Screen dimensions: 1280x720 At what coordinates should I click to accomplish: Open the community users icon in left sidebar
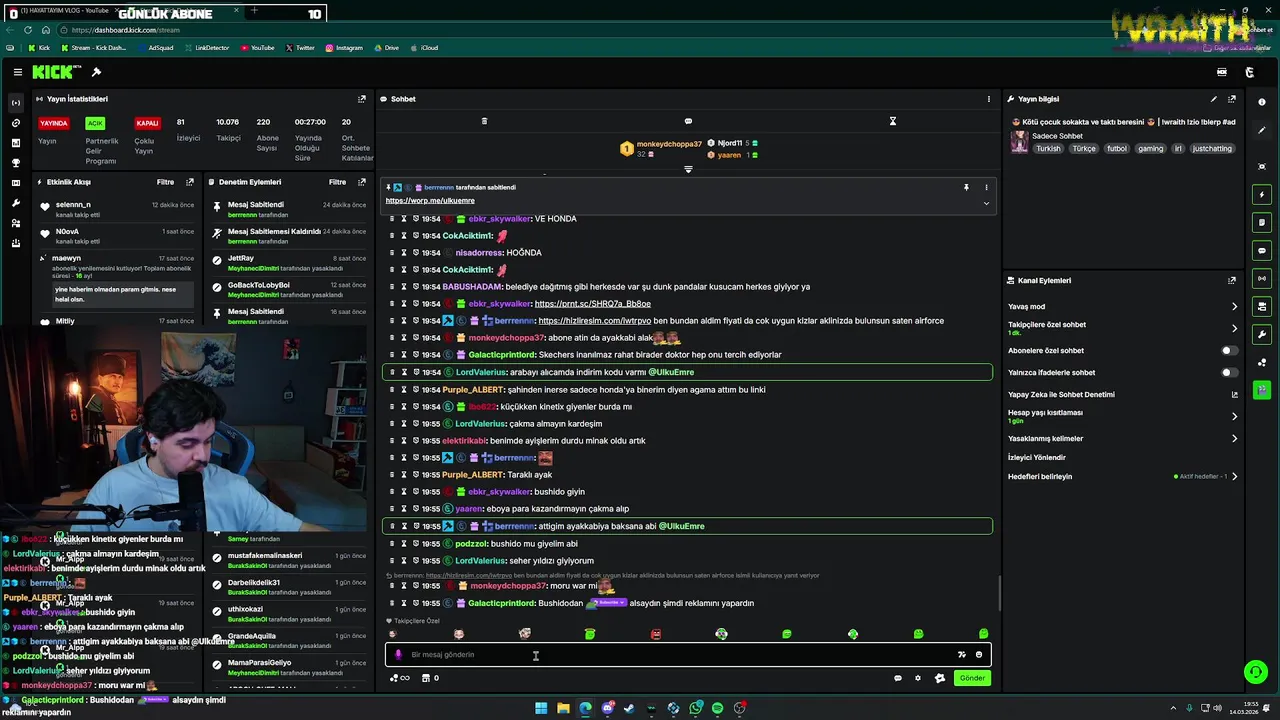coord(15,223)
